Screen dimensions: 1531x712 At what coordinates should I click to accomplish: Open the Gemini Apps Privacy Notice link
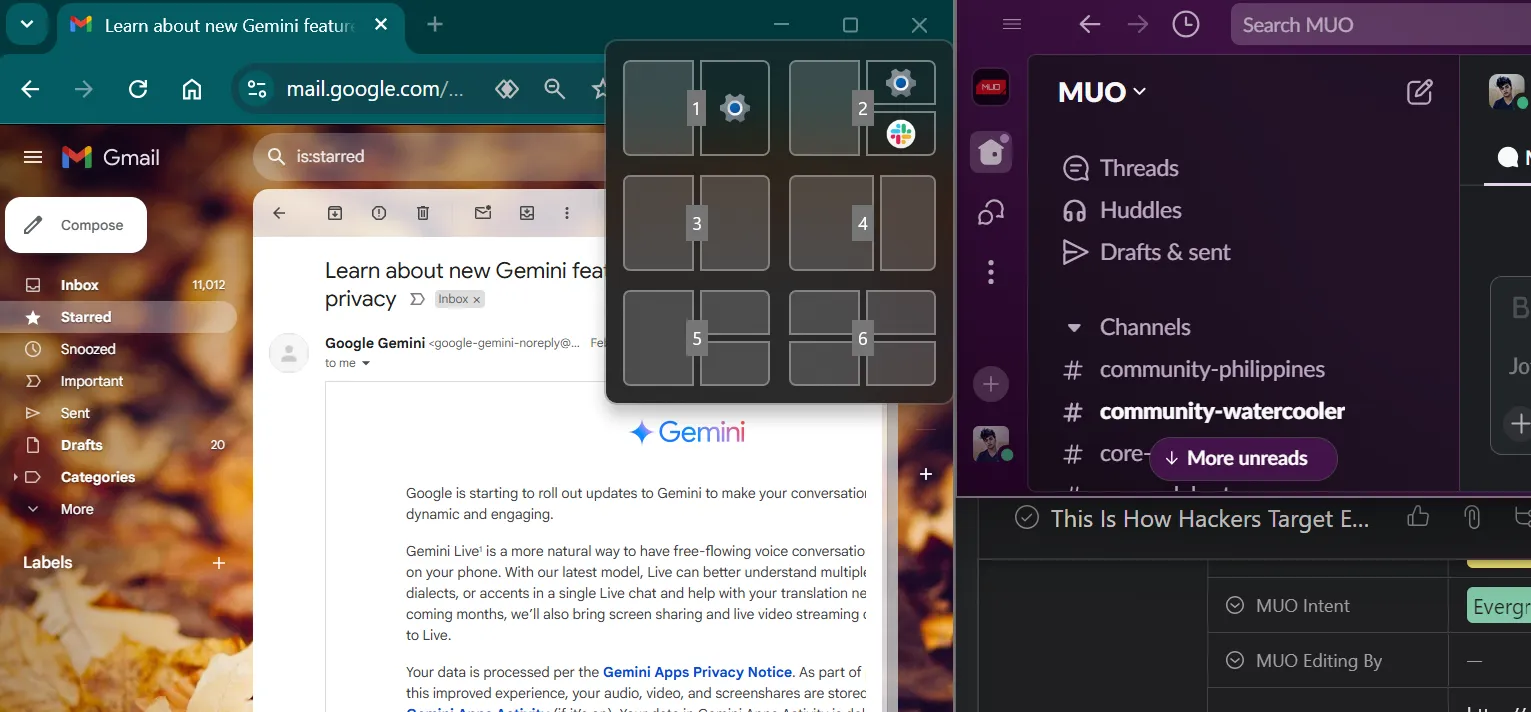697,672
